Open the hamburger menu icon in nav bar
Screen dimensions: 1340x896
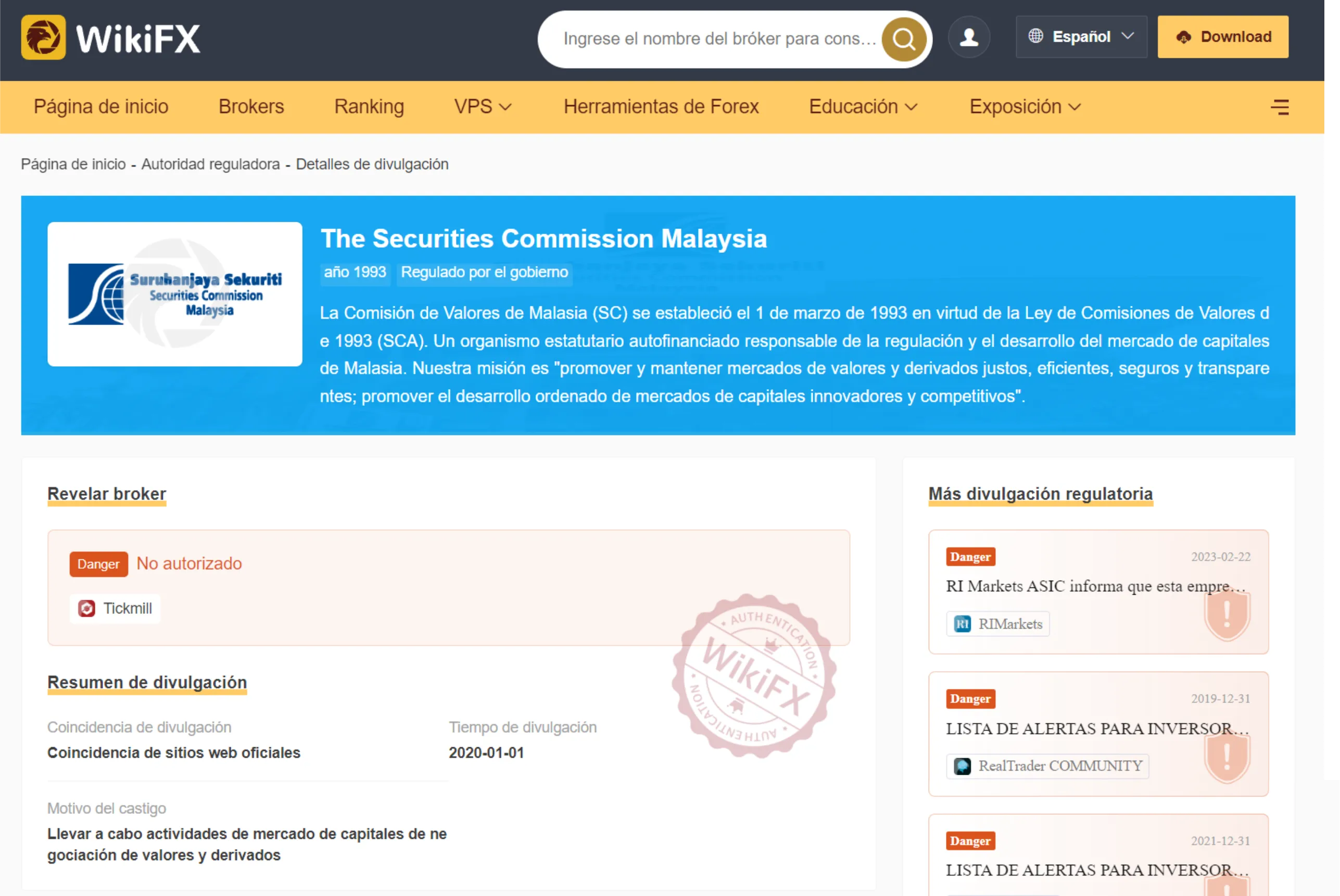click(x=1280, y=107)
